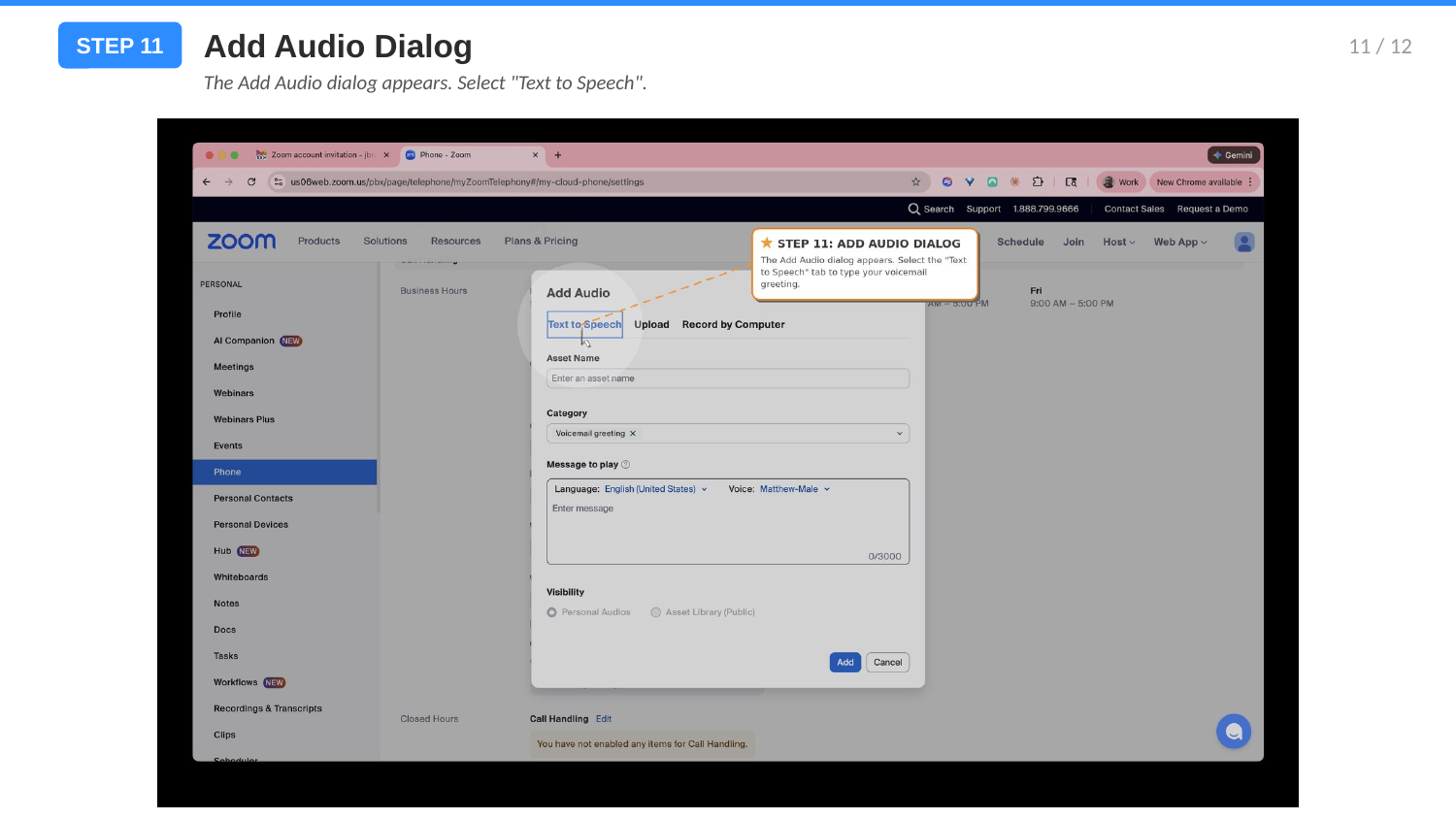
Task: Open the Category dropdown
Action: (x=899, y=433)
